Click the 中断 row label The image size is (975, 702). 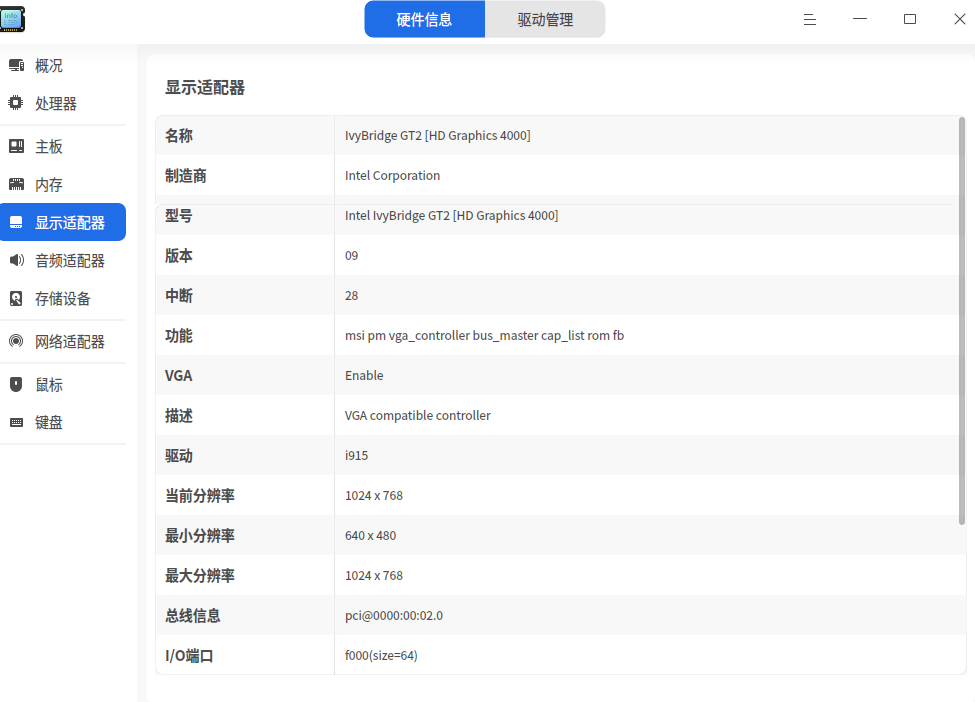pos(178,296)
